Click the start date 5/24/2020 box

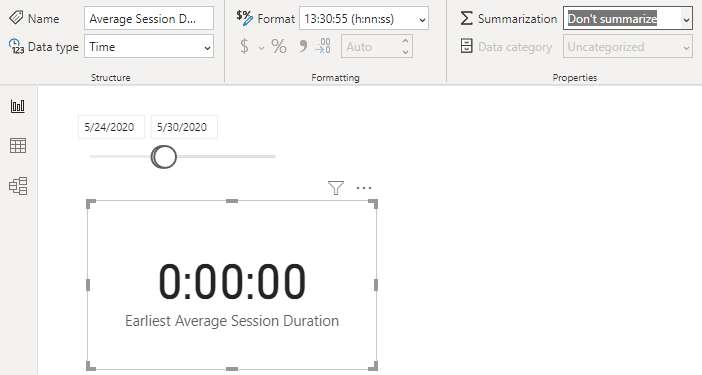pos(111,127)
